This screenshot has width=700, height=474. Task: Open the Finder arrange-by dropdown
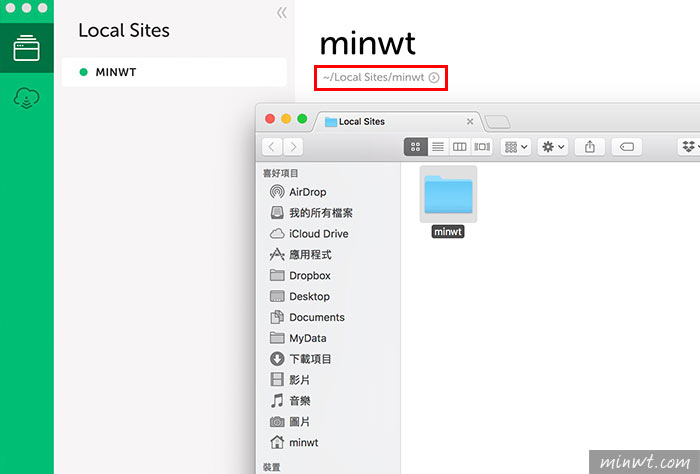coord(516,147)
